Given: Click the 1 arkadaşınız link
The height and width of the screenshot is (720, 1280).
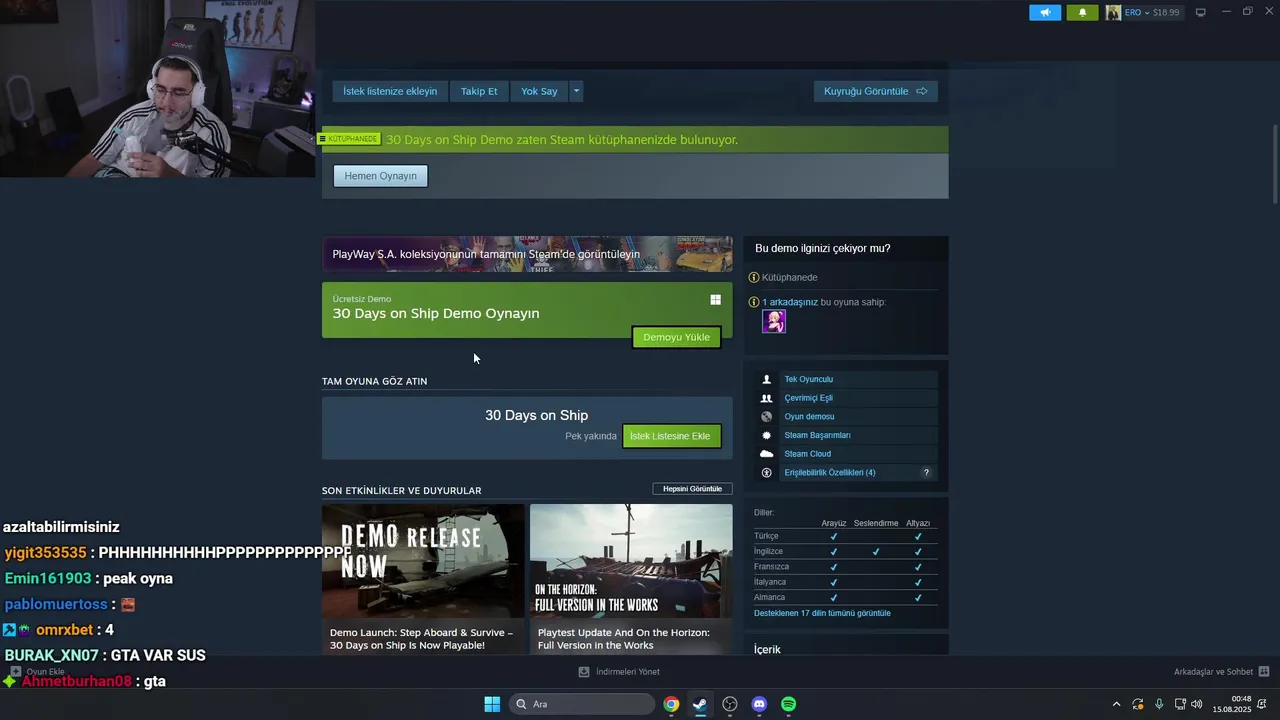Looking at the screenshot, I should tap(790, 302).
